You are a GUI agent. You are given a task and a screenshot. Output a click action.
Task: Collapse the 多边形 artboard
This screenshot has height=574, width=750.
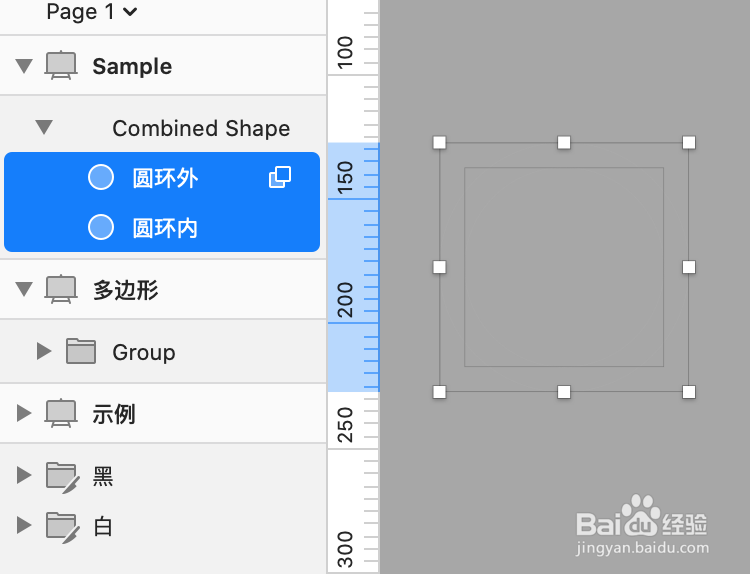coord(24,289)
